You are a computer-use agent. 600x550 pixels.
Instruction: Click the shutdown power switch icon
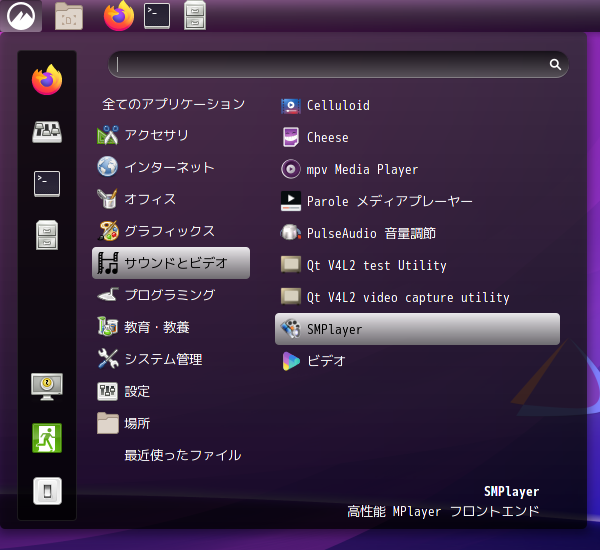tap(47, 491)
